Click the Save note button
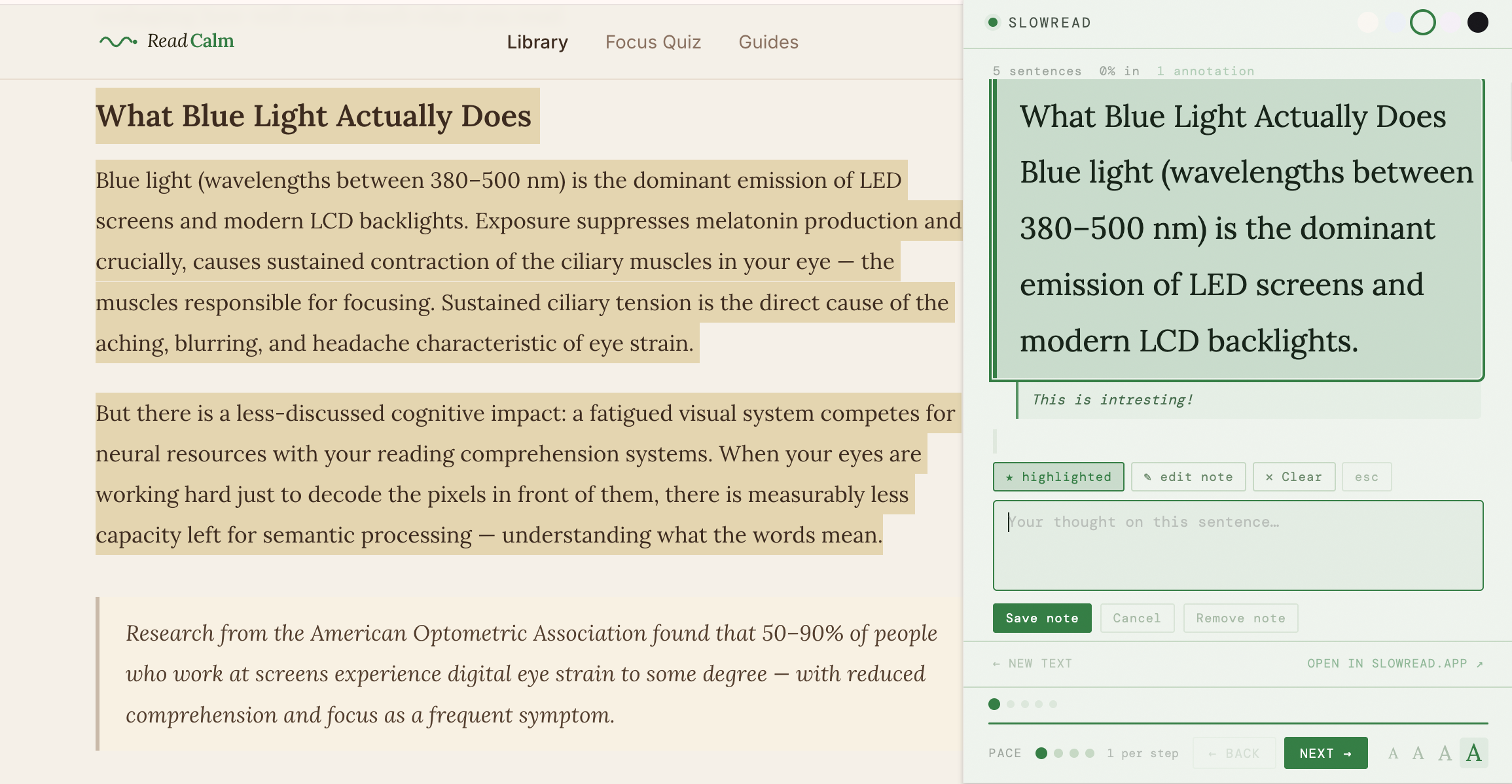 coord(1041,618)
